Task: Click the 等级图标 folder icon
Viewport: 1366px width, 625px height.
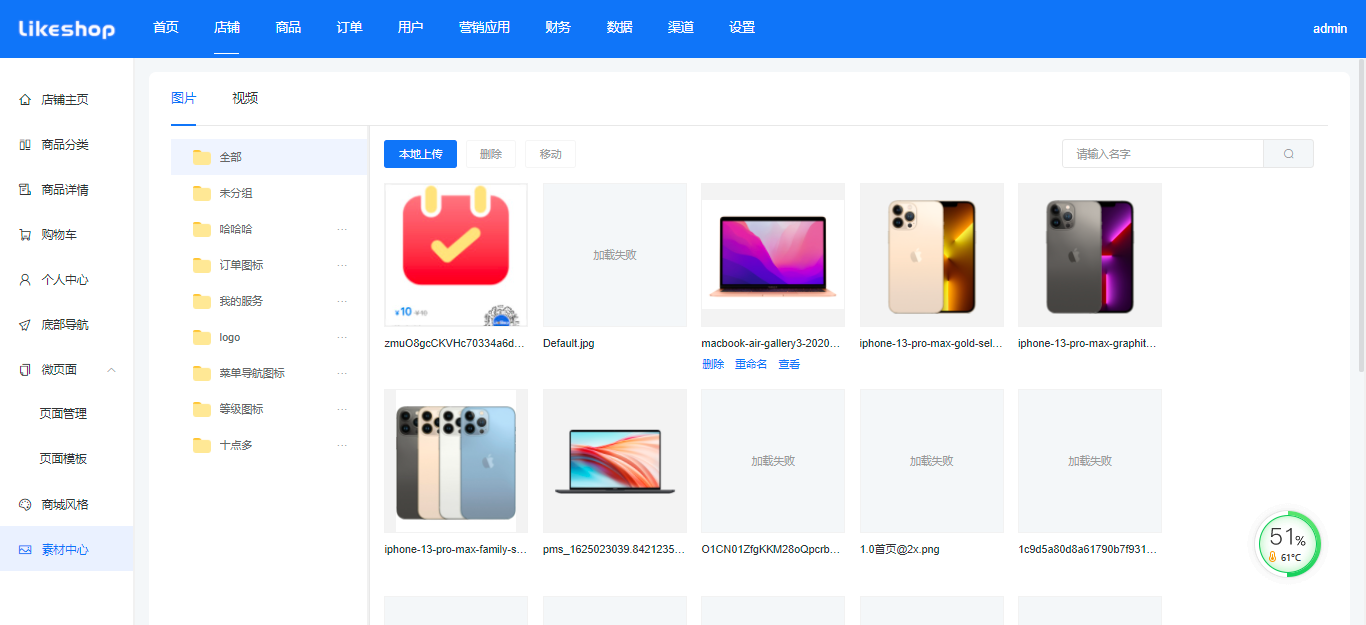Action: [202, 409]
